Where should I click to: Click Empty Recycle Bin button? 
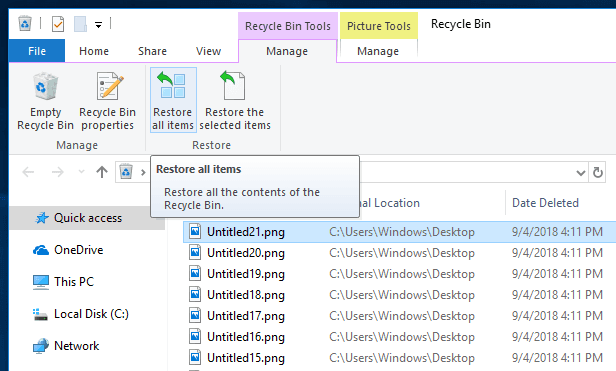pyautogui.click(x=45, y=101)
